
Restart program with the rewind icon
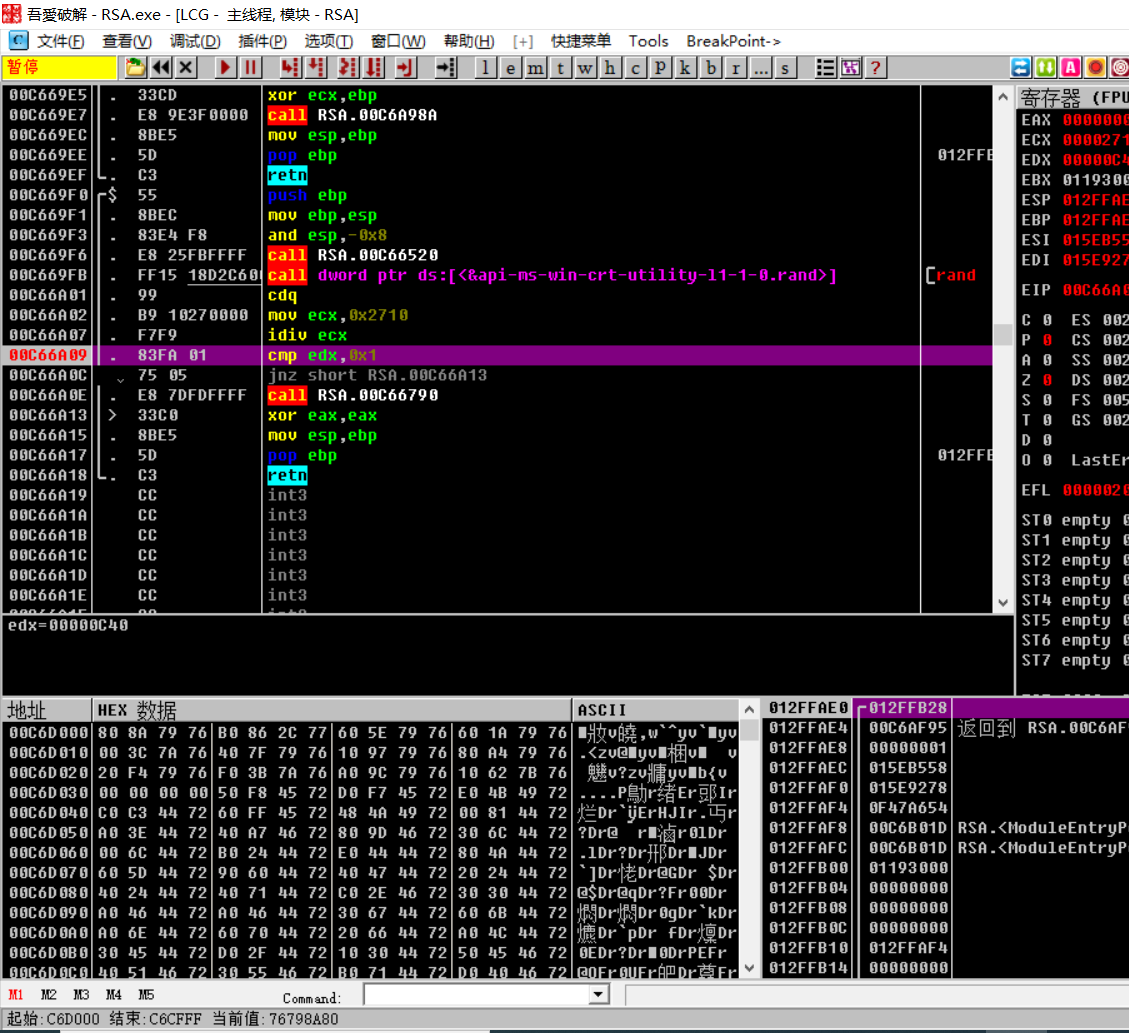(x=161, y=68)
